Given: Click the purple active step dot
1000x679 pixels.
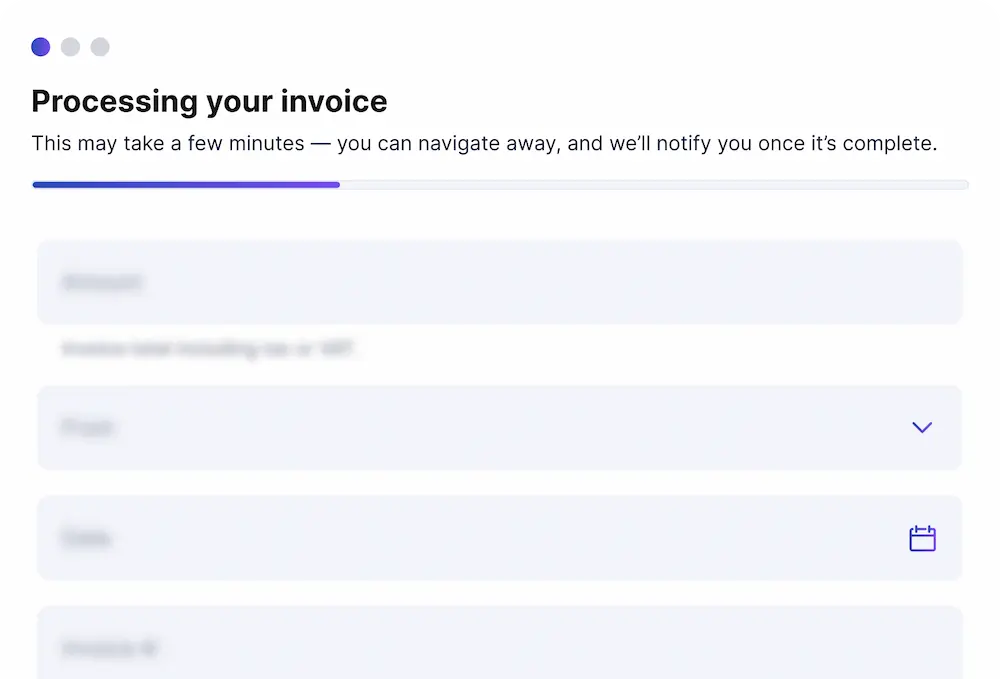Looking at the screenshot, I should pos(41,47).
